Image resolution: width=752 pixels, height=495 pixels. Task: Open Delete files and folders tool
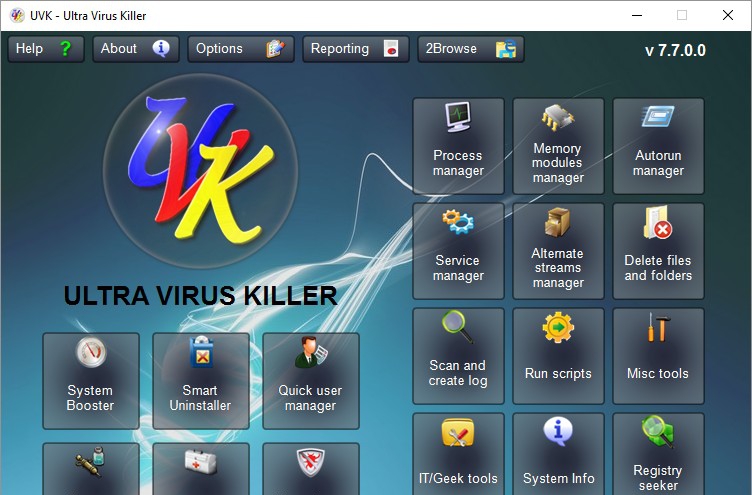pos(658,251)
